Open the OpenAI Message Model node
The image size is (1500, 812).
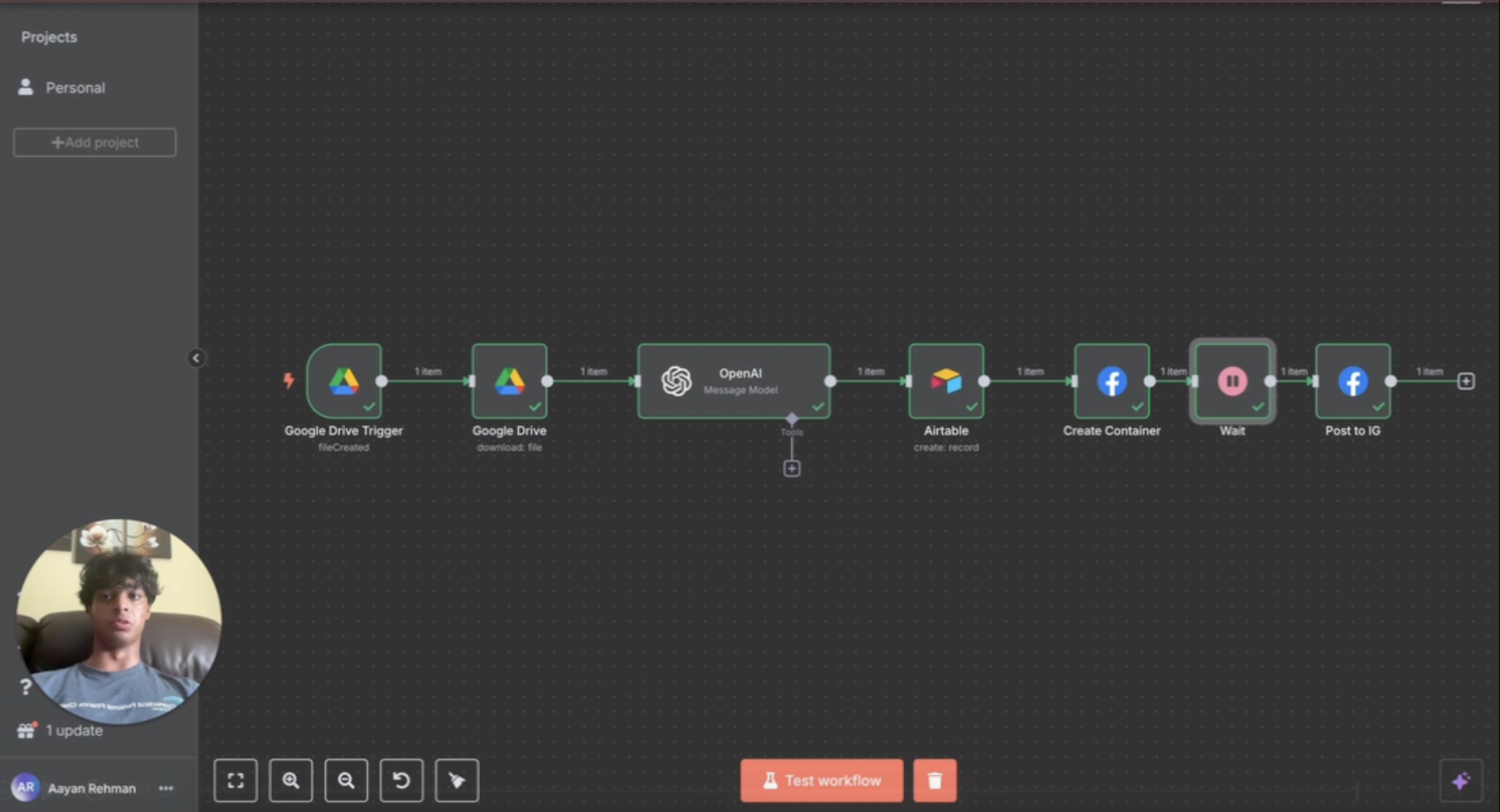tap(734, 381)
